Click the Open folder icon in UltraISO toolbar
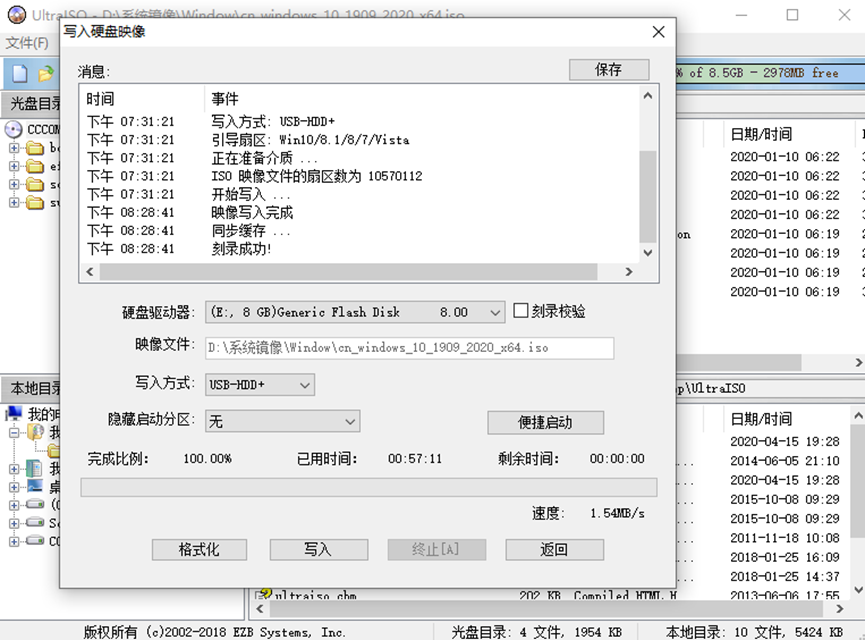The height and width of the screenshot is (640, 865). [46, 73]
